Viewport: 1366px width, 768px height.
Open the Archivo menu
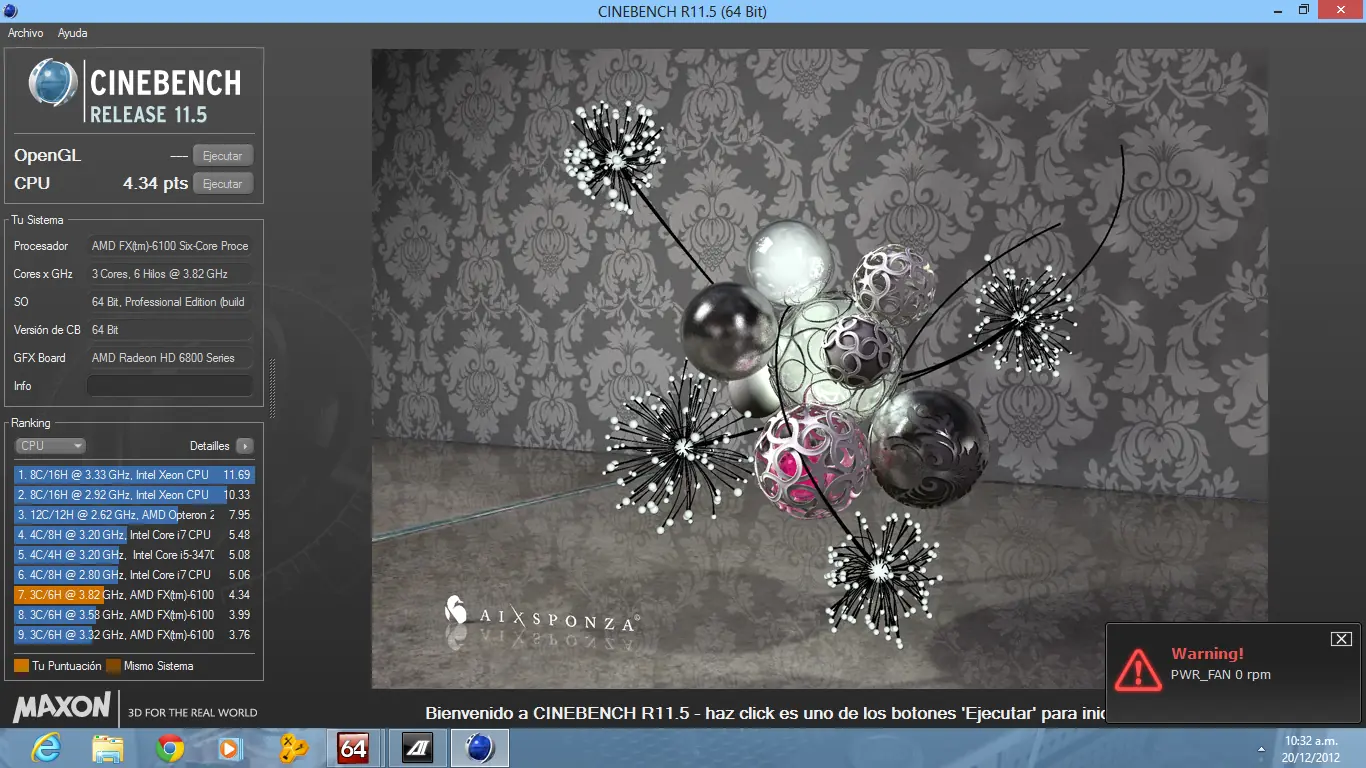coord(25,33)
